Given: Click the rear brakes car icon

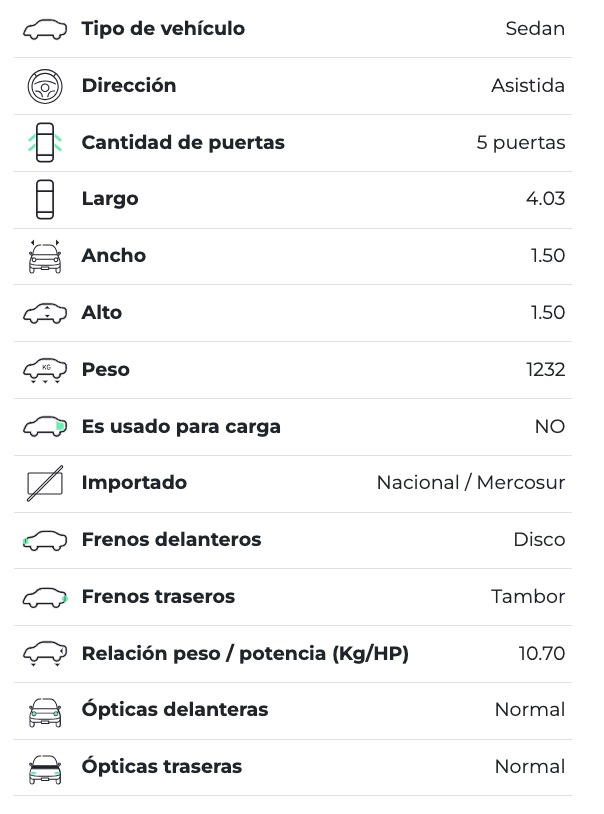Looking at the screenshot, I should [x=44, y=597].
